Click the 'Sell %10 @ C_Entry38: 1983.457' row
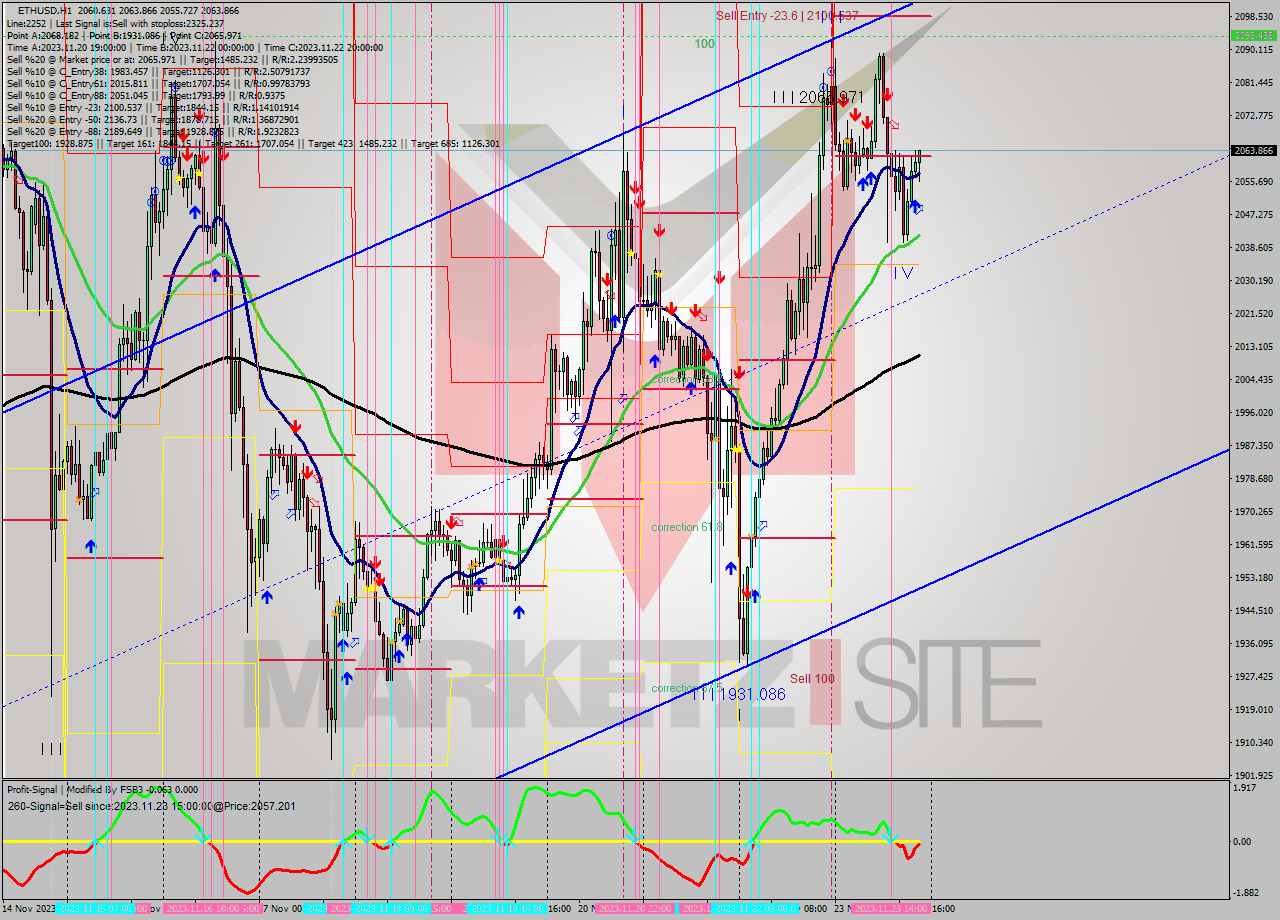 158,71
